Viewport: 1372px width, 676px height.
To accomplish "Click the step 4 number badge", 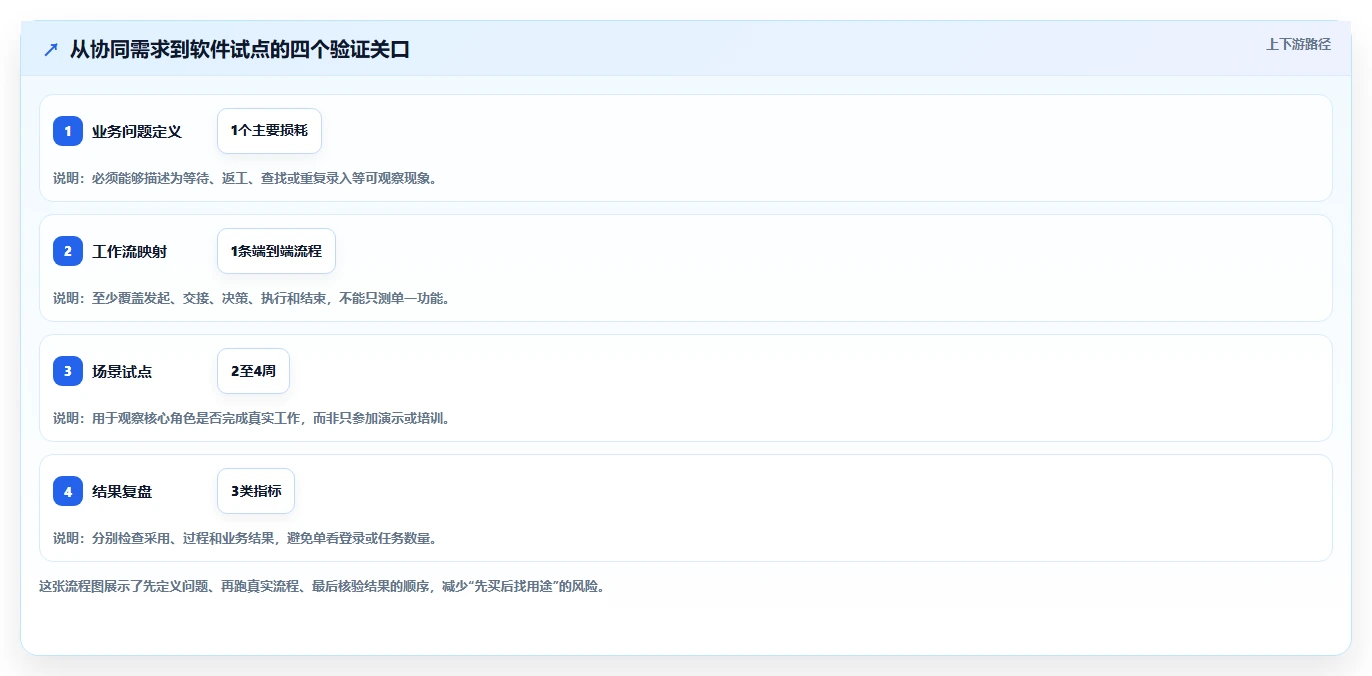I will pyautogui.click(x=68, y=491).
